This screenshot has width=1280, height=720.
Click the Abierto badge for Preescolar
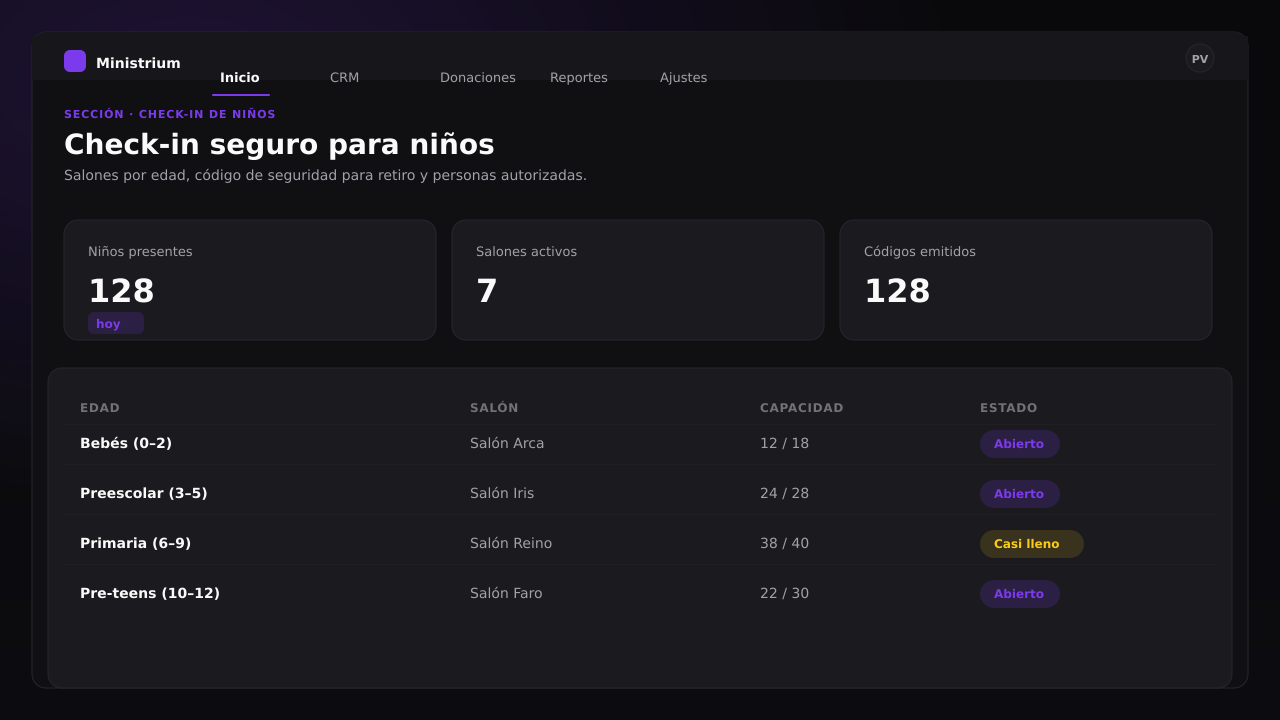click(x=1020, y=494)
